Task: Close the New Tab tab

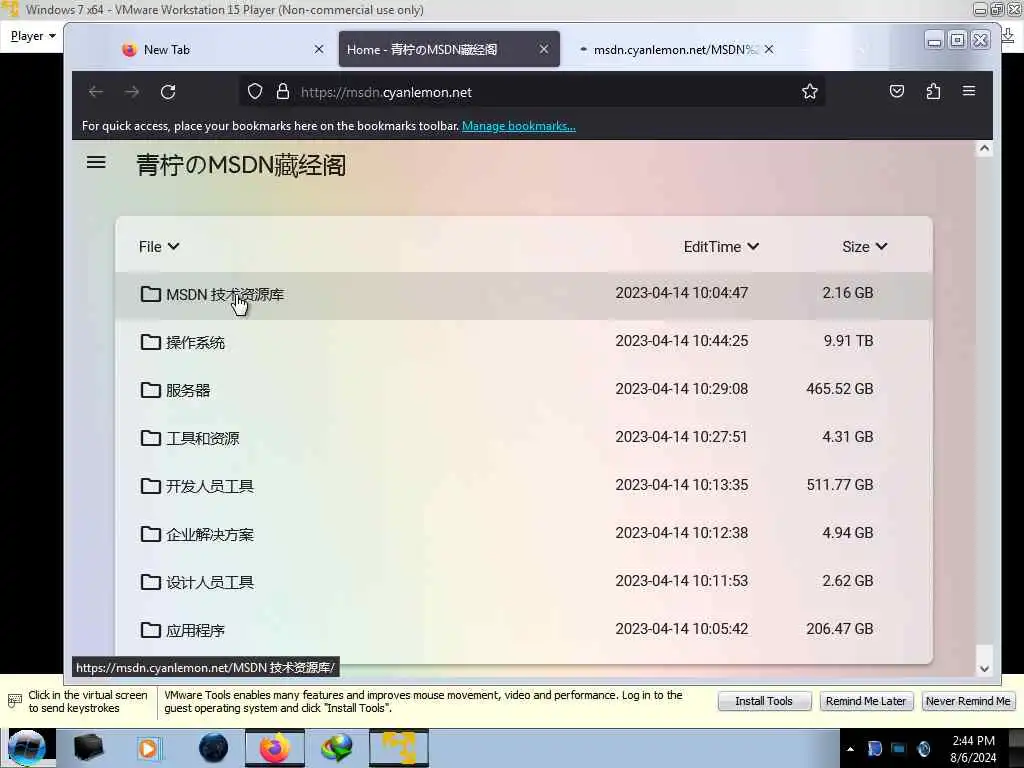Action: pyautogui.click(x=319, y=49)
